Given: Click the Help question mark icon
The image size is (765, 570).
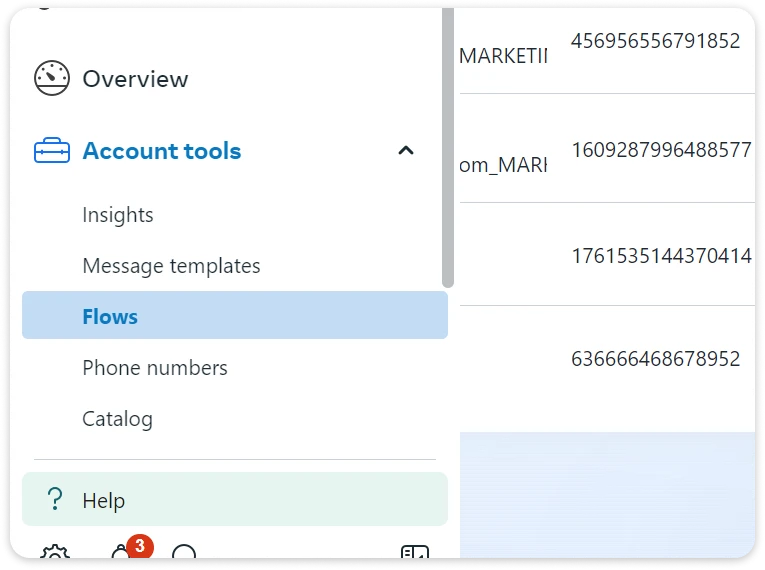Looking at the screenshot, I should 56,500.
